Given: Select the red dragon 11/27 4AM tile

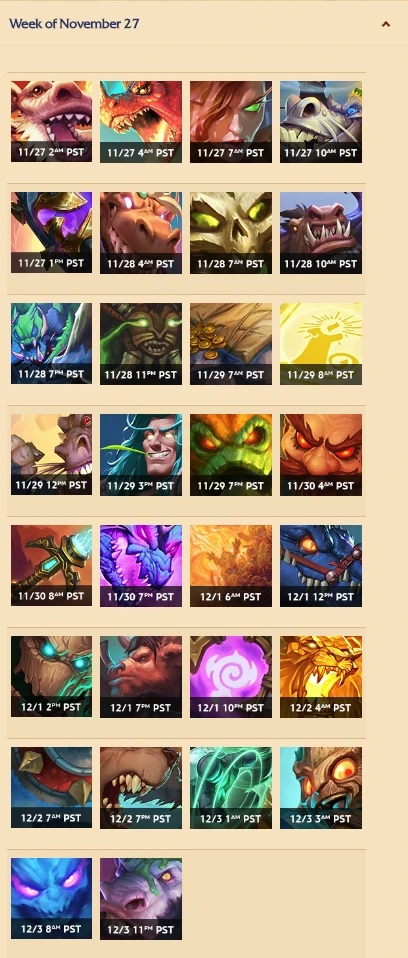Looking at the screenshot, I should [x=141, y=122].
